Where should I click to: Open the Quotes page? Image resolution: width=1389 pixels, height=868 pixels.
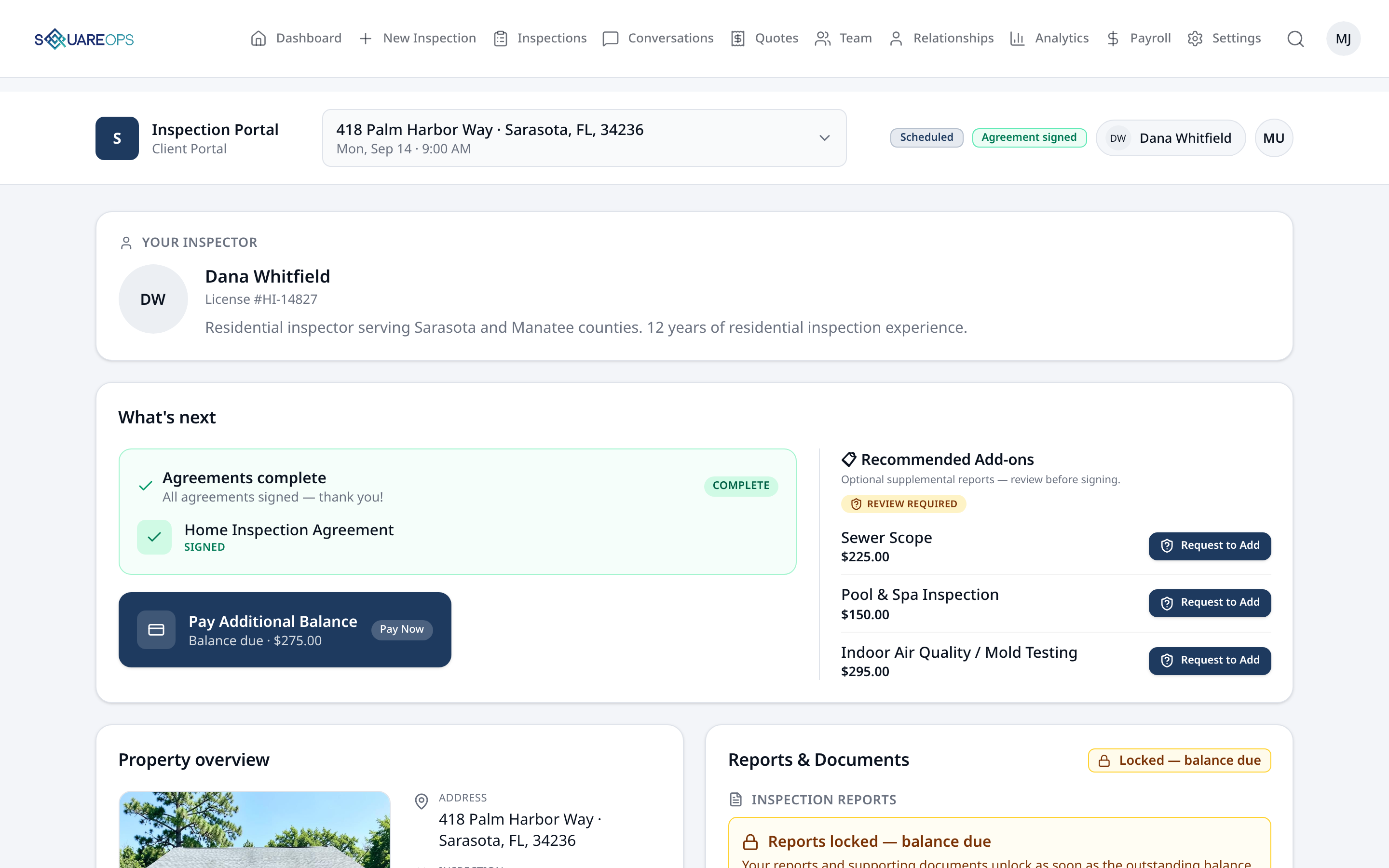tap(764, 39)
